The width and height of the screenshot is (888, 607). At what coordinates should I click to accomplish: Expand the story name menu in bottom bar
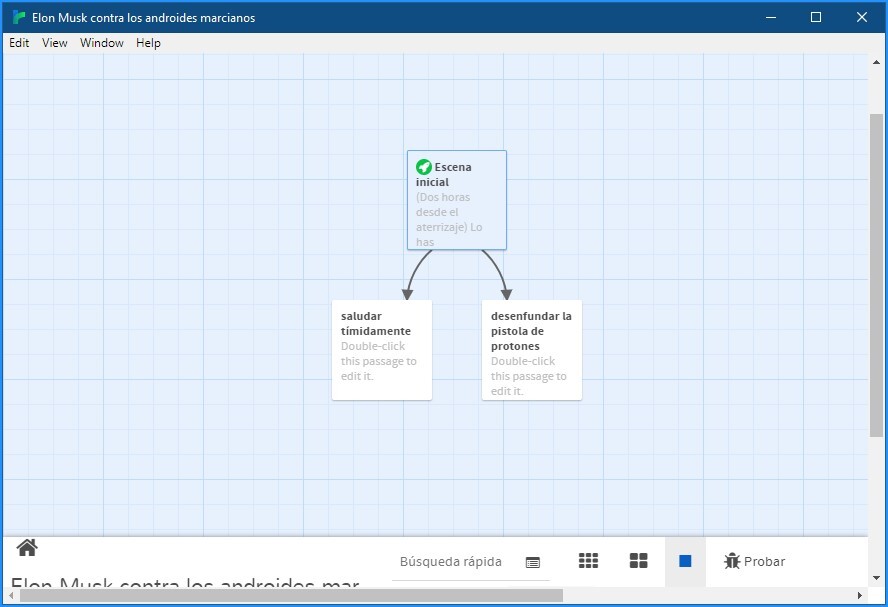point(185,585)
